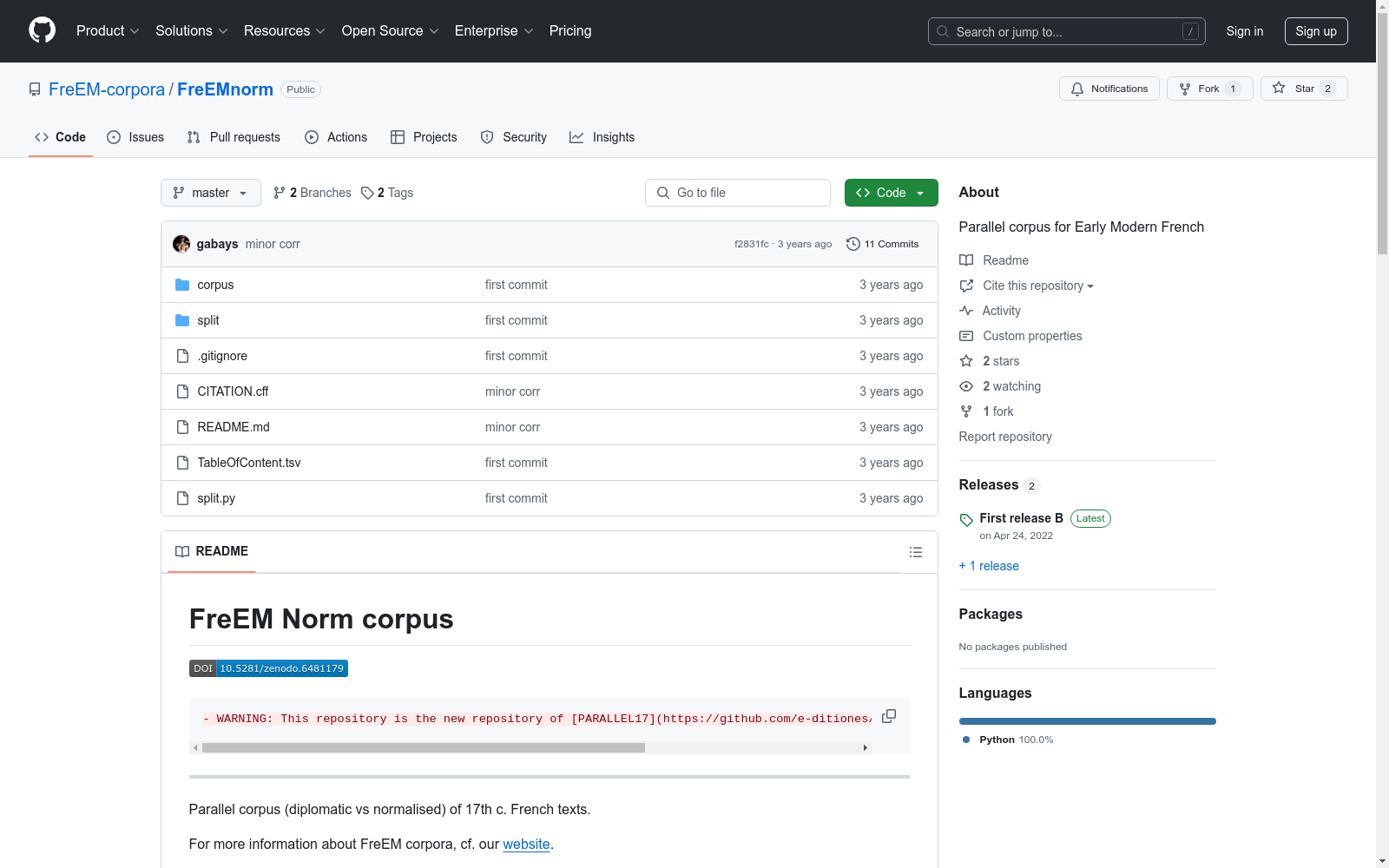Copy the warning code block
Image resolution: width=1389 pixels, height=868 pixels.
point(889,716)
